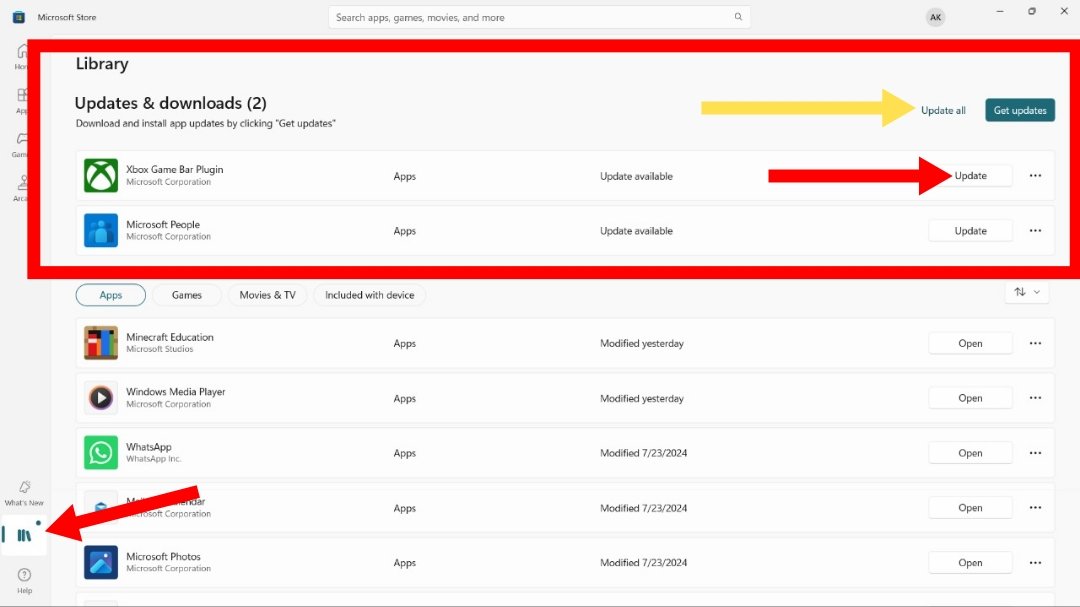The image size is (1080, 607).
Task: Open more options for Windows Media Player
Action: click(x=1035, y=398)
